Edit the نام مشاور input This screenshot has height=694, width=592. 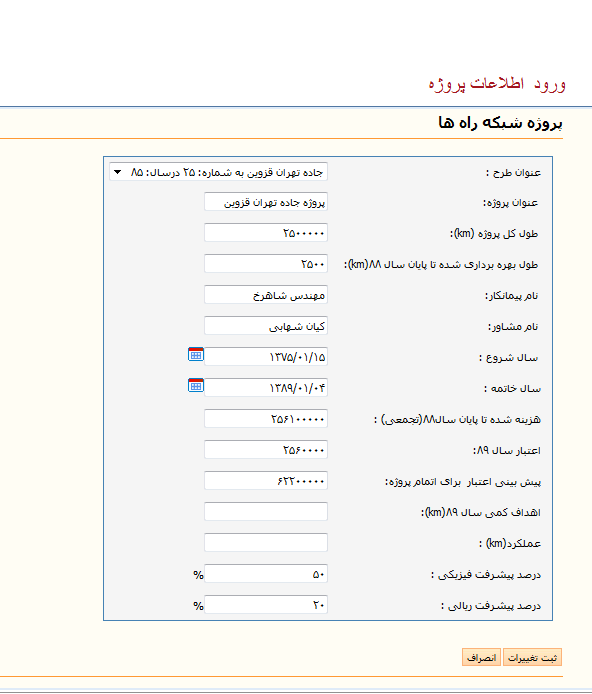266,326
